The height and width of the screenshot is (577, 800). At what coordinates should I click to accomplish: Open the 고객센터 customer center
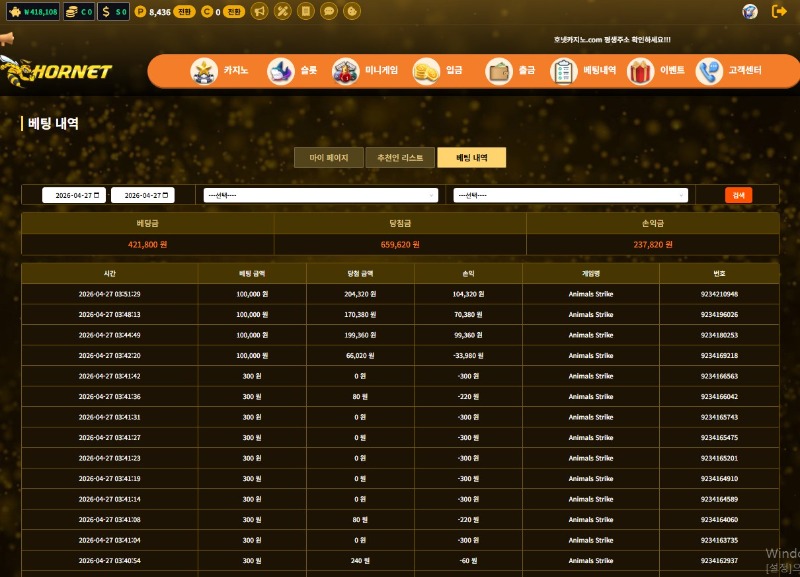click(729, 71)
